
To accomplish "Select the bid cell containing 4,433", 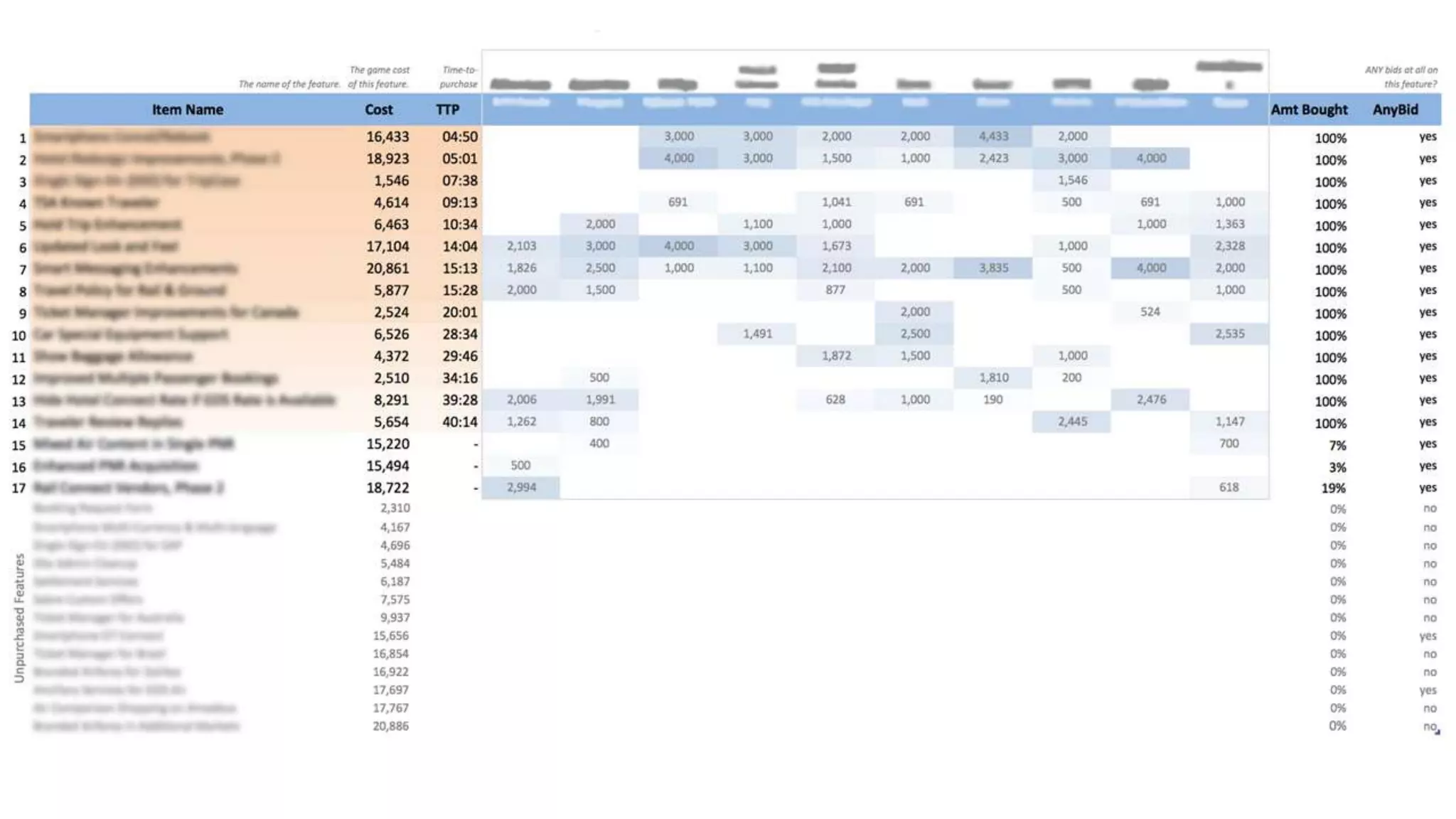I will coord(993,136).
